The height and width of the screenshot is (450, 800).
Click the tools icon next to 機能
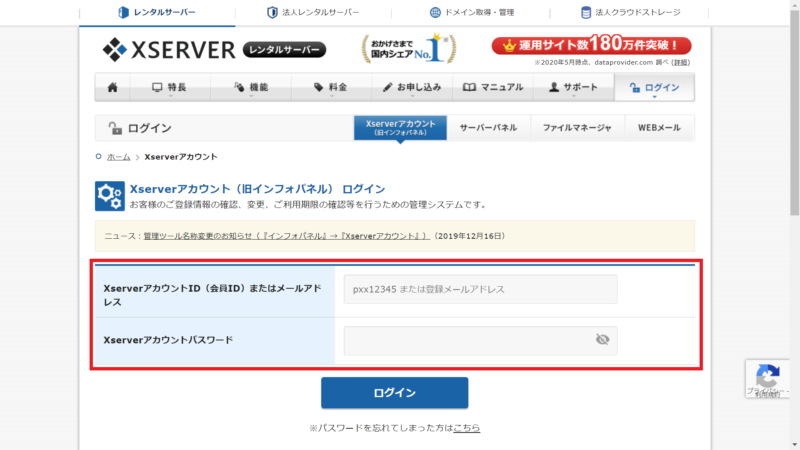pyautogui.click(x=239, y=87)
